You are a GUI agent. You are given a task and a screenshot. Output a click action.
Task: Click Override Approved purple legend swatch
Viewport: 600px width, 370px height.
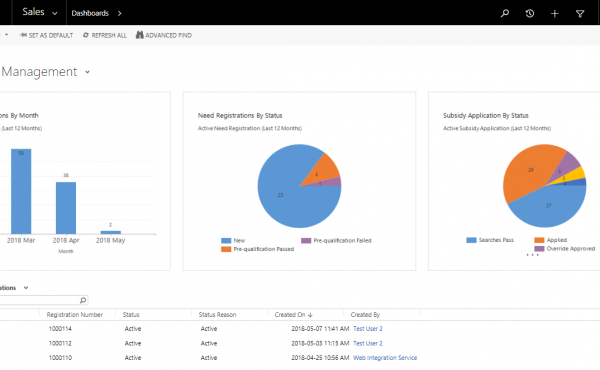(539, 249)
